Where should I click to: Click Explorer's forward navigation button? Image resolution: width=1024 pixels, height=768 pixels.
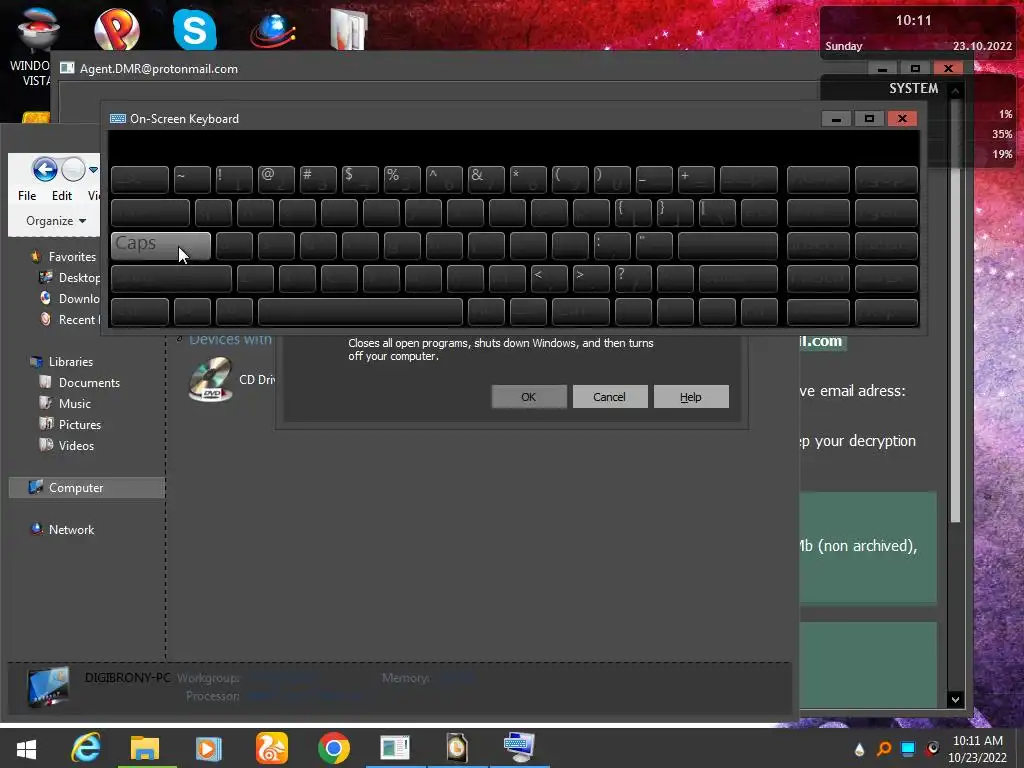pos(73,170)
